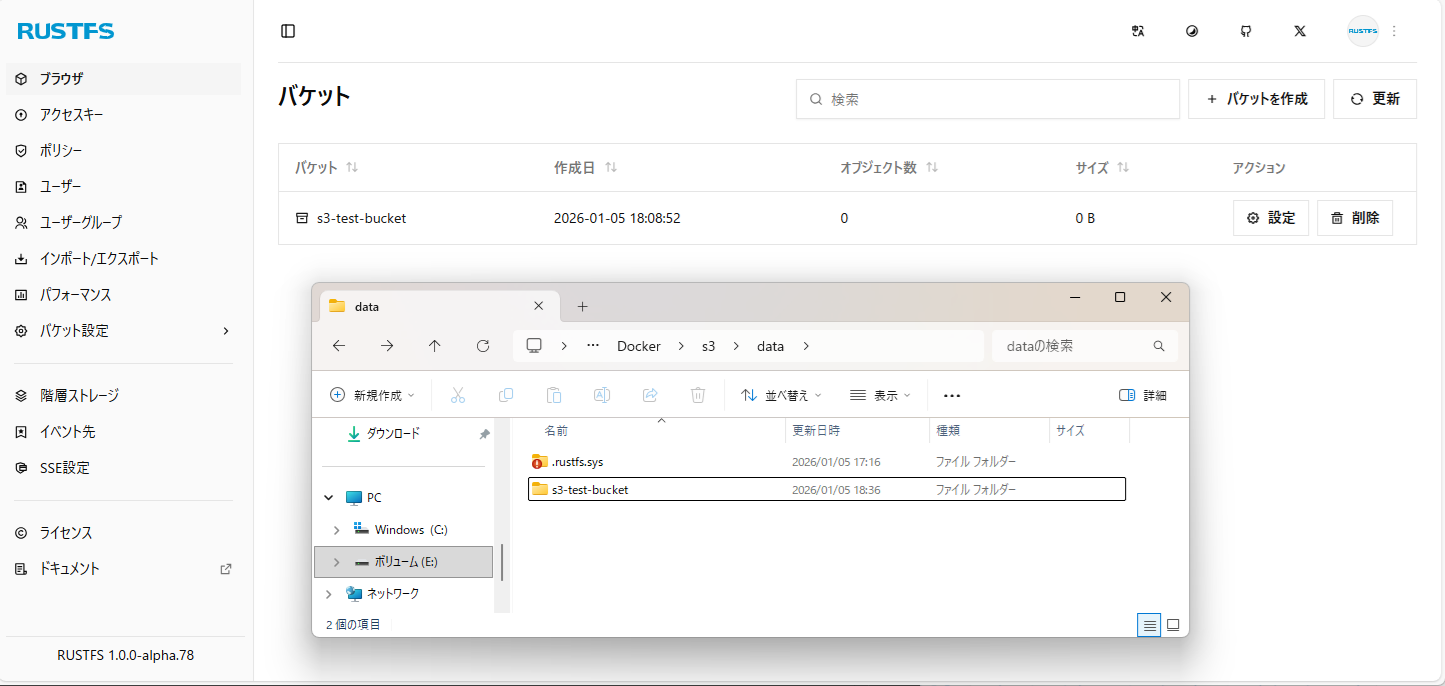Open アクセスキー in the sidebar

(x=71, y=115)
